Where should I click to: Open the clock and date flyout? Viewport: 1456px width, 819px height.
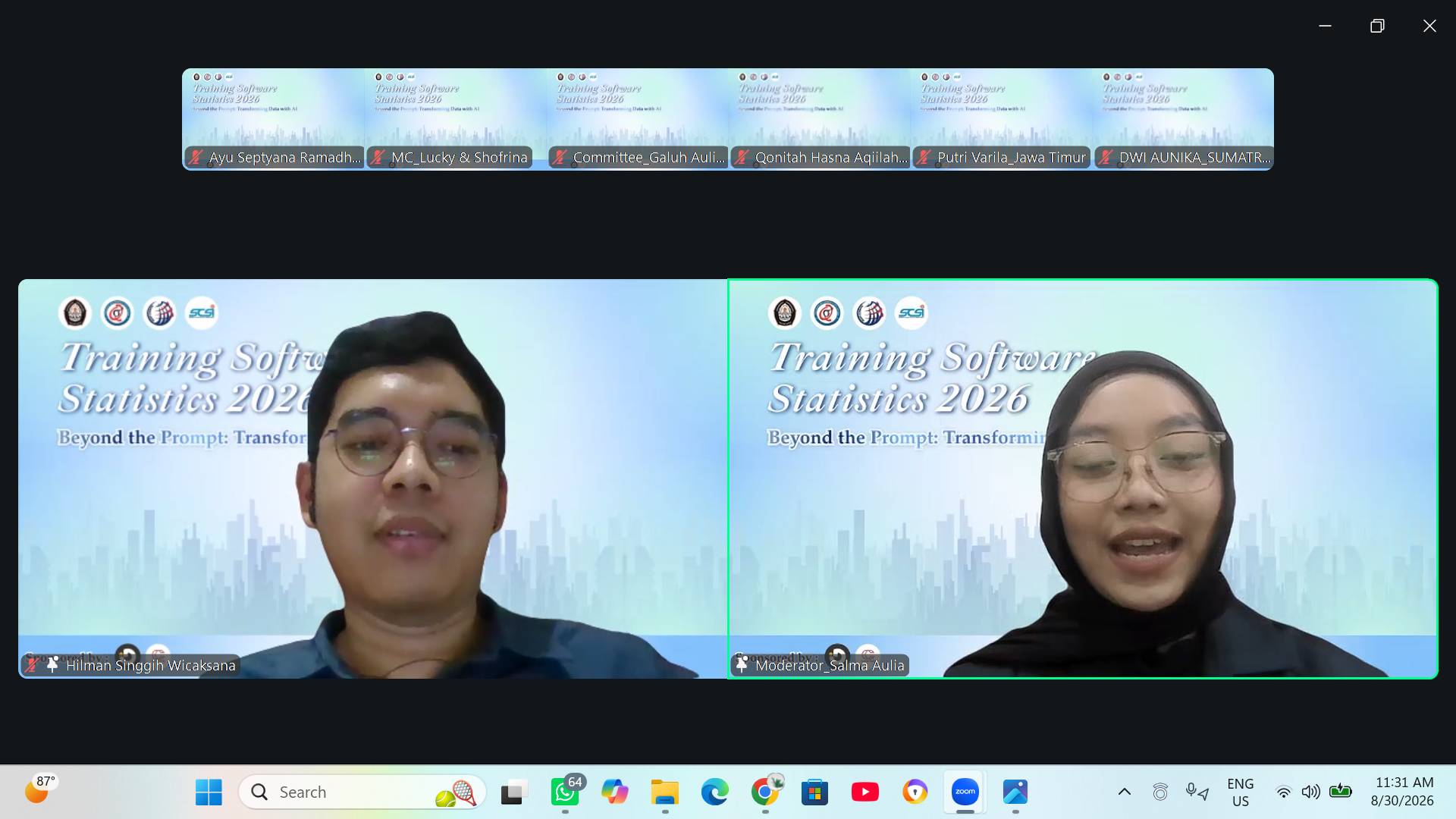[1403, 792]
